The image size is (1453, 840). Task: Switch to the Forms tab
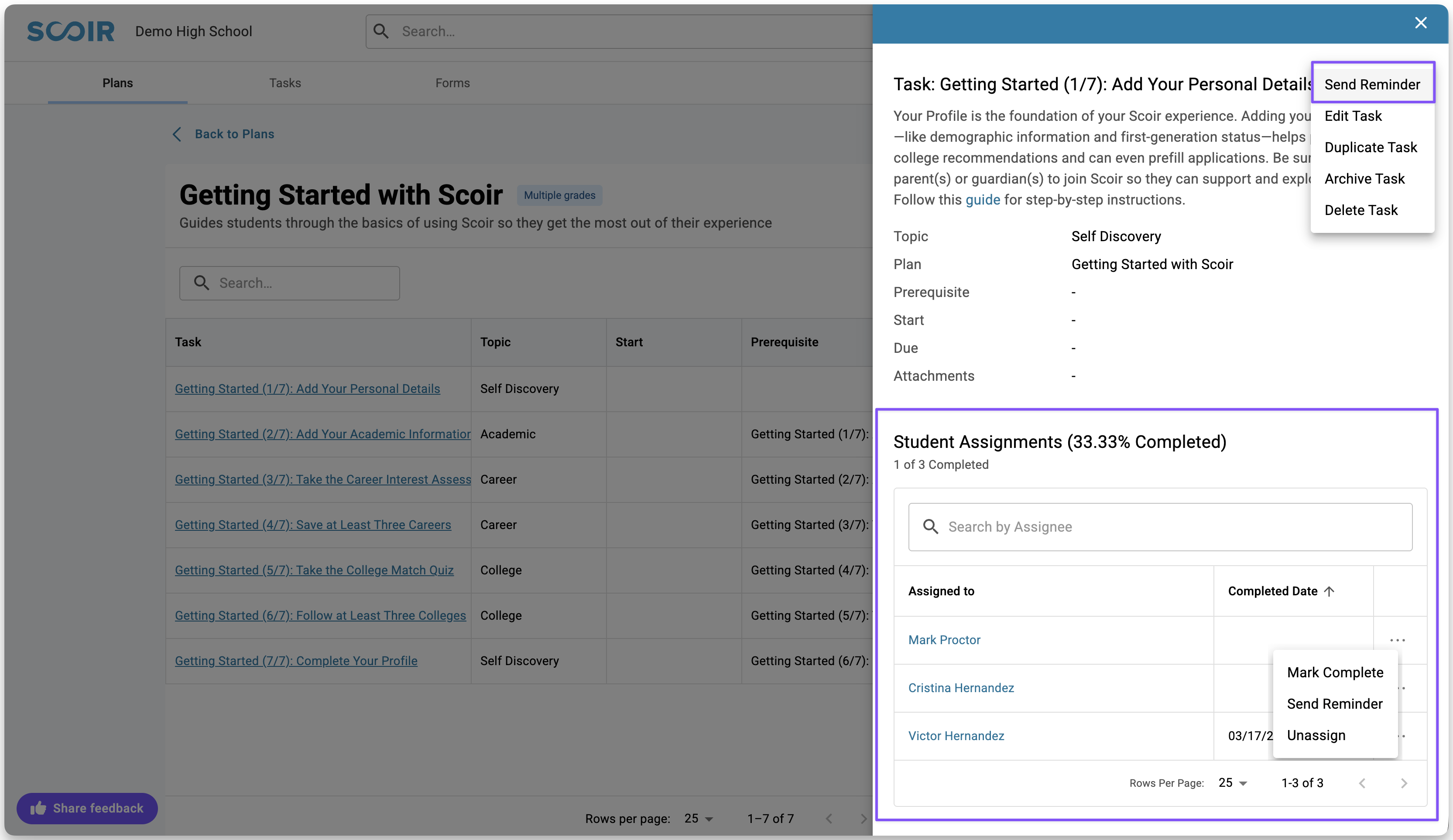click(452, 83)
